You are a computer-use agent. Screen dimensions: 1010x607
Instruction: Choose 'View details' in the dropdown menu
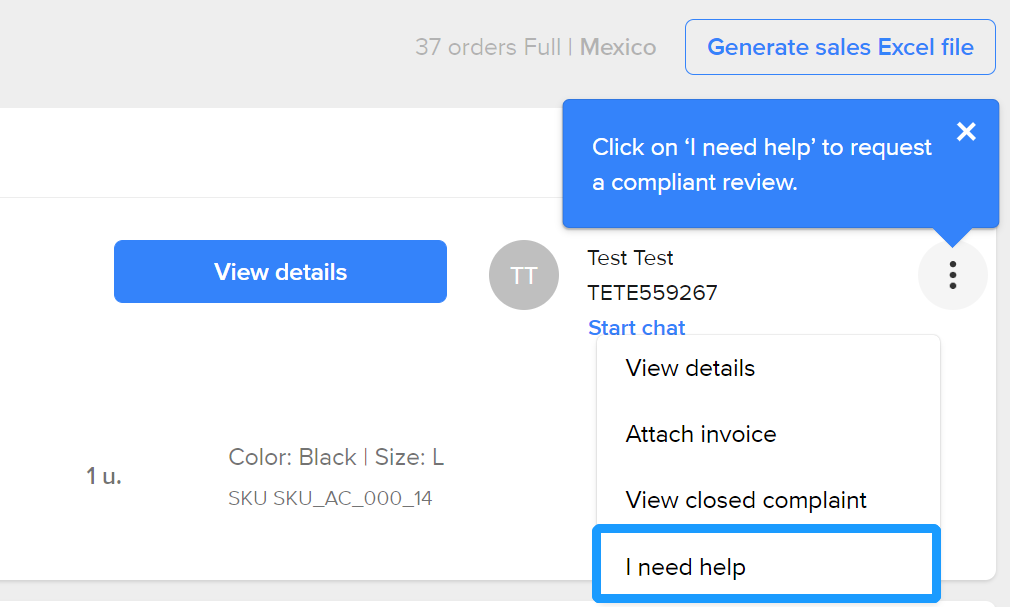pos(690,368)
